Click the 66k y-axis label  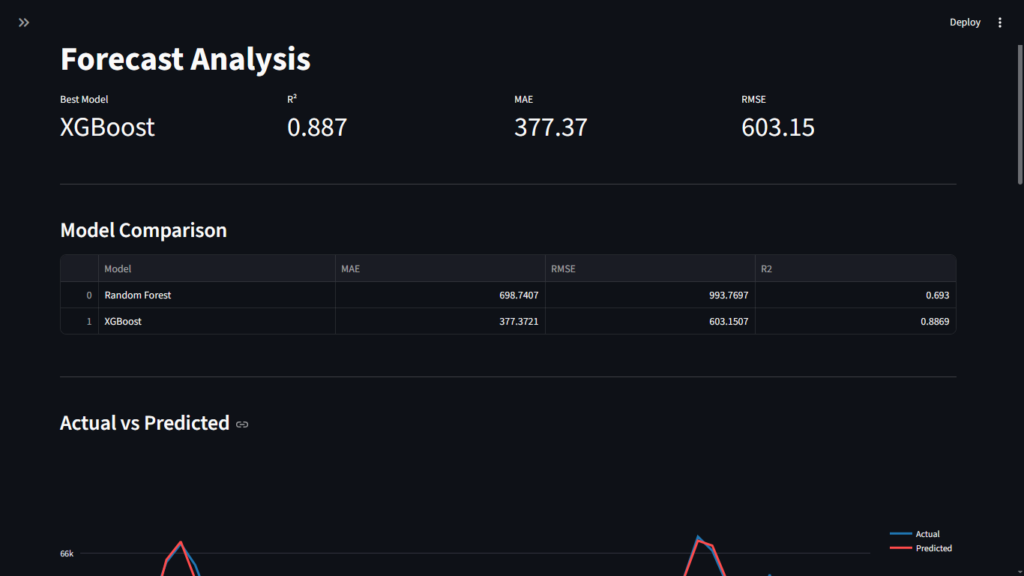(x=67, y=554)
